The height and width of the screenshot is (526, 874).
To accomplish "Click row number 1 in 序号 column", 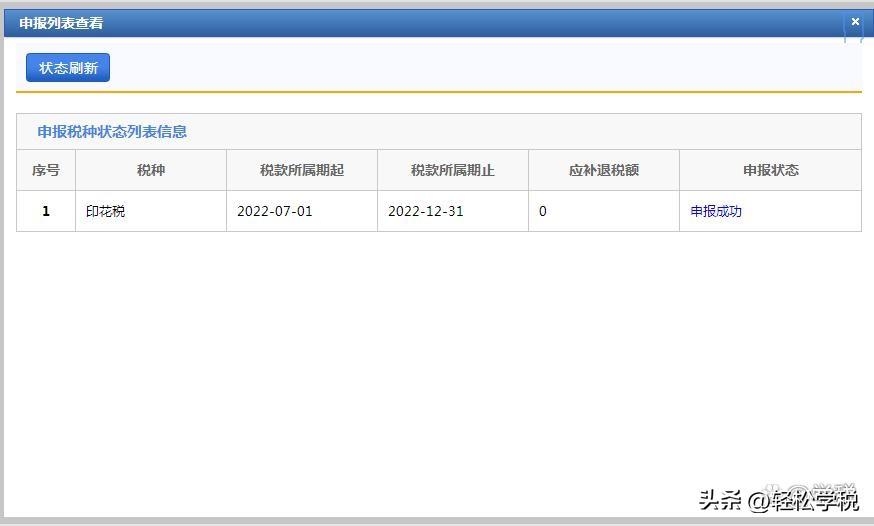I will pyautogui.click(x=46, y=211).
